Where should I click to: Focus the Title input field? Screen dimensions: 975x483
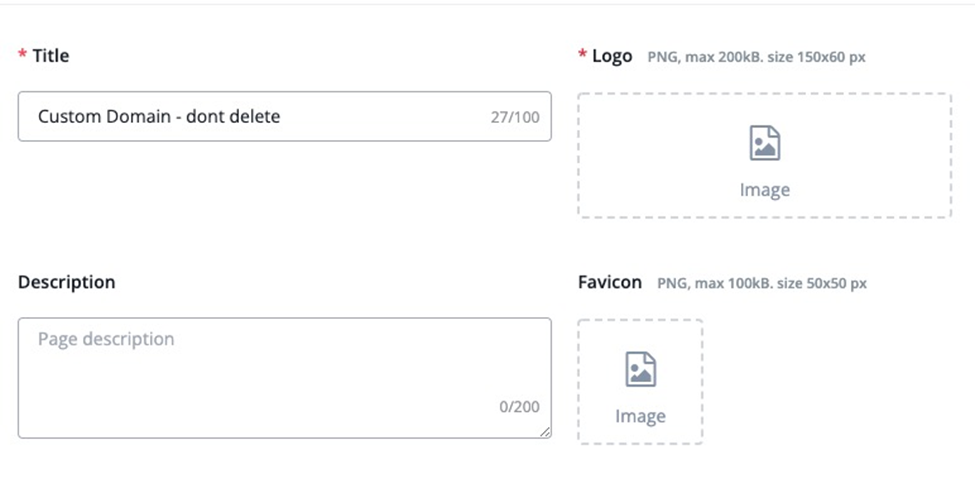tap(285, 116)
